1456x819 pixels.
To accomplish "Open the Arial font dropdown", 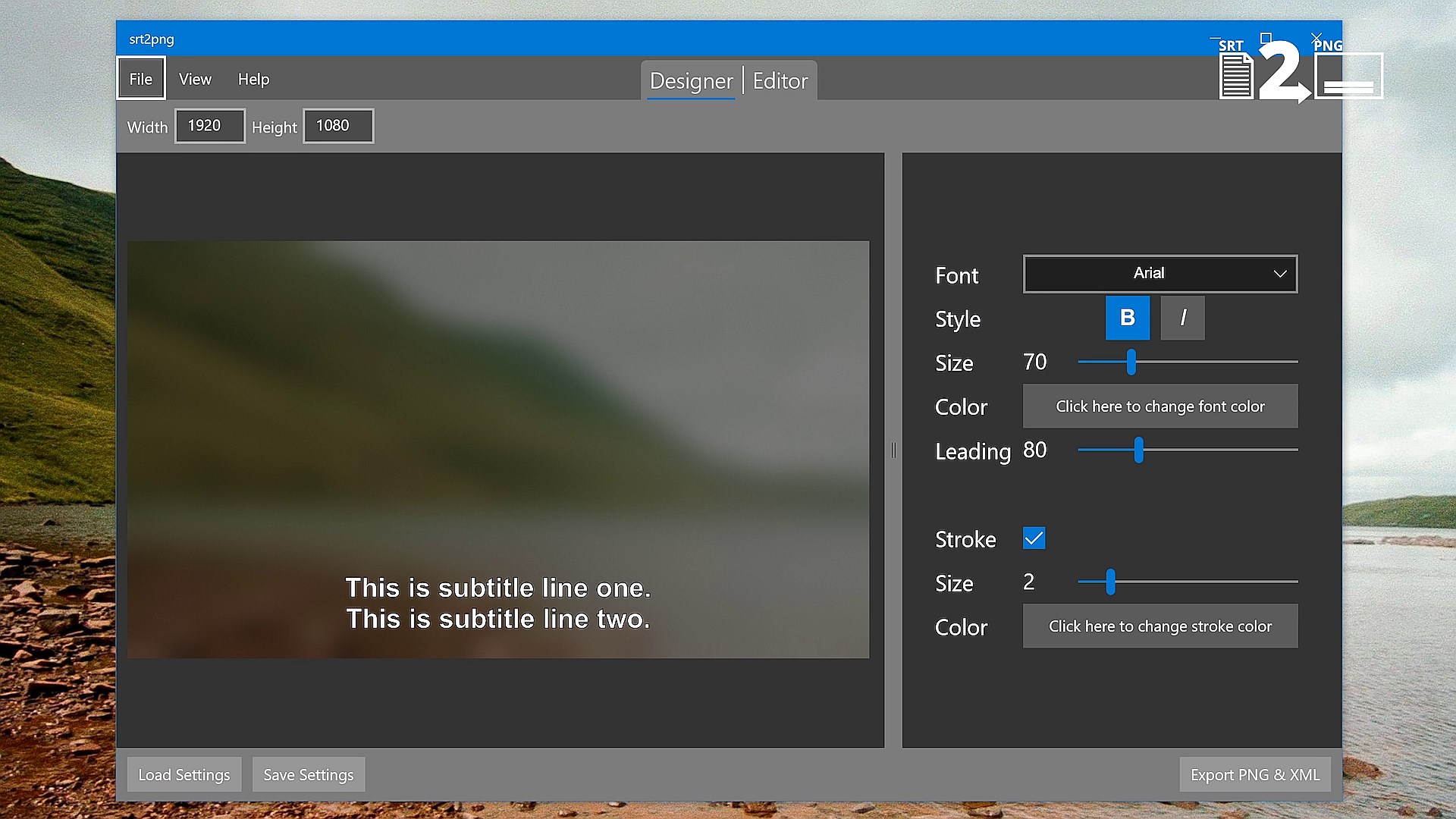I will pos(1149,274).
